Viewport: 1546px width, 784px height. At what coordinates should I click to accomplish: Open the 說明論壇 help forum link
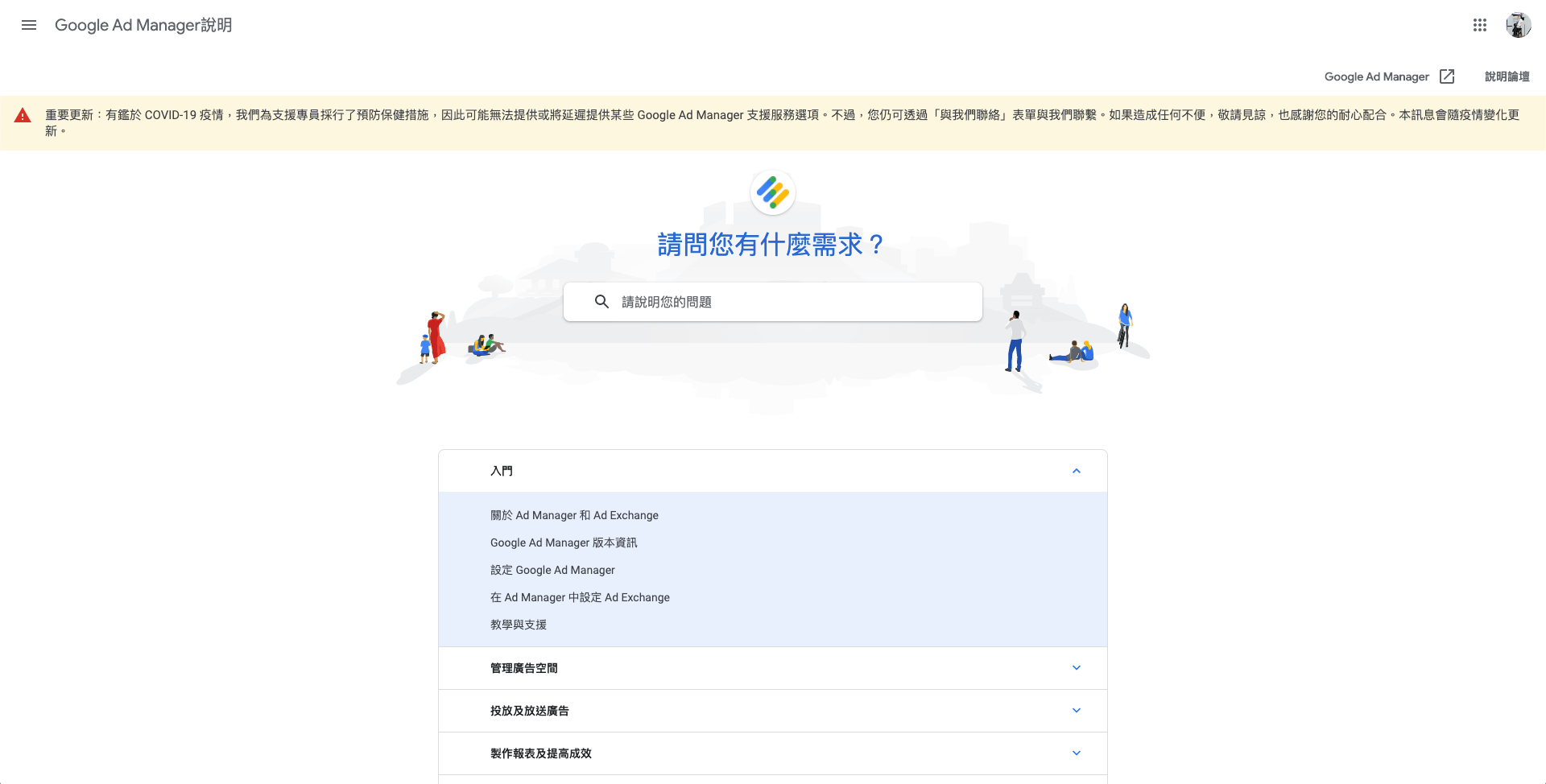point(1507,76)
